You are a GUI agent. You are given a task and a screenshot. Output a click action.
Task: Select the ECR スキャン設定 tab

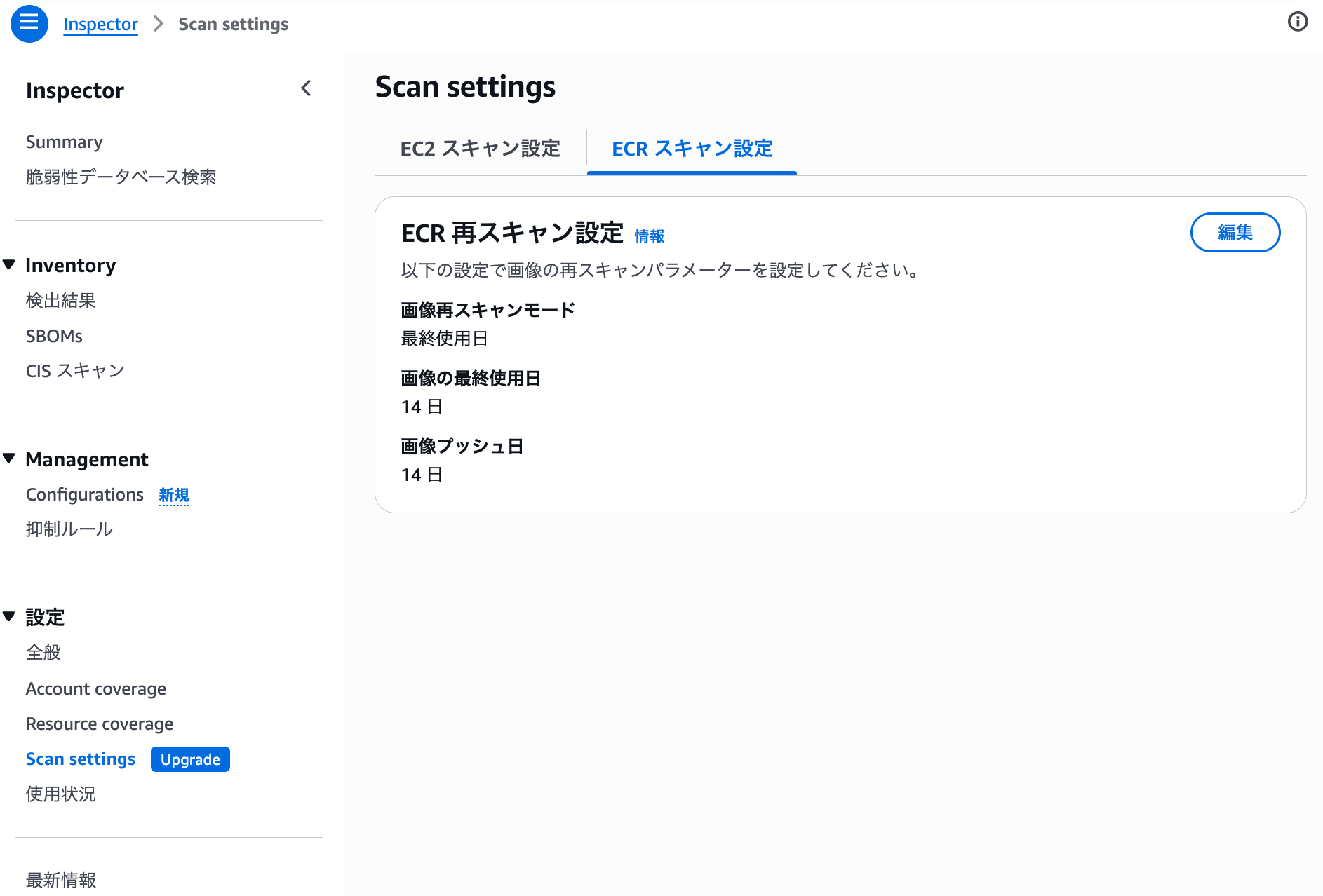692,149
